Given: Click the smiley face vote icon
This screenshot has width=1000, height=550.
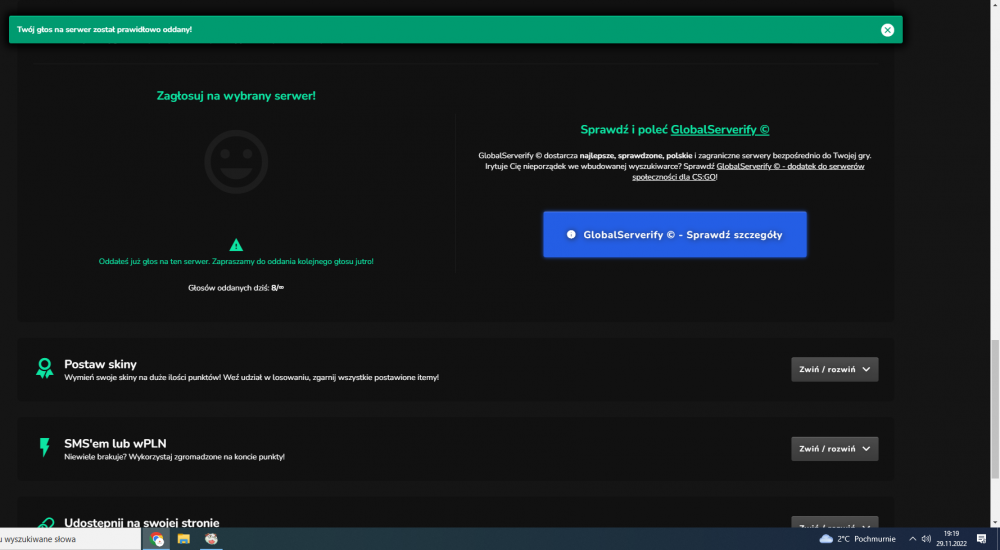Looking at the screenshot, I should [x=236, y=162].
